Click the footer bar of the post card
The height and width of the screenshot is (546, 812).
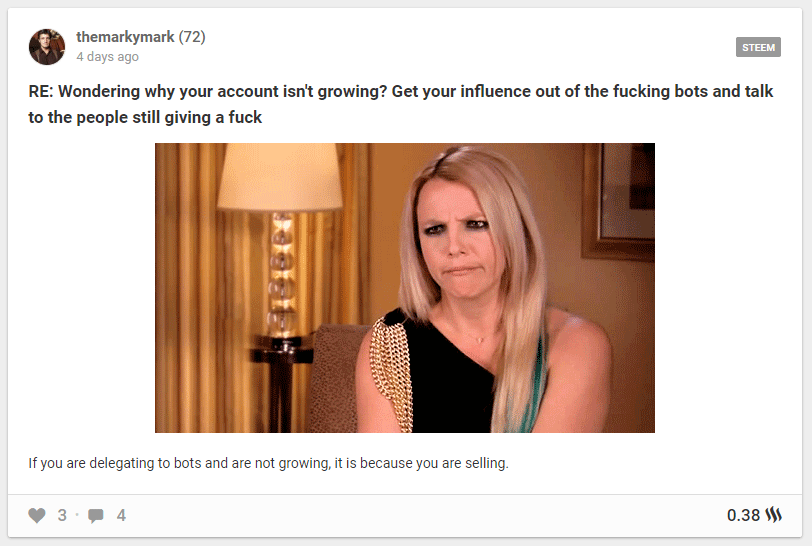pos(405,515)
